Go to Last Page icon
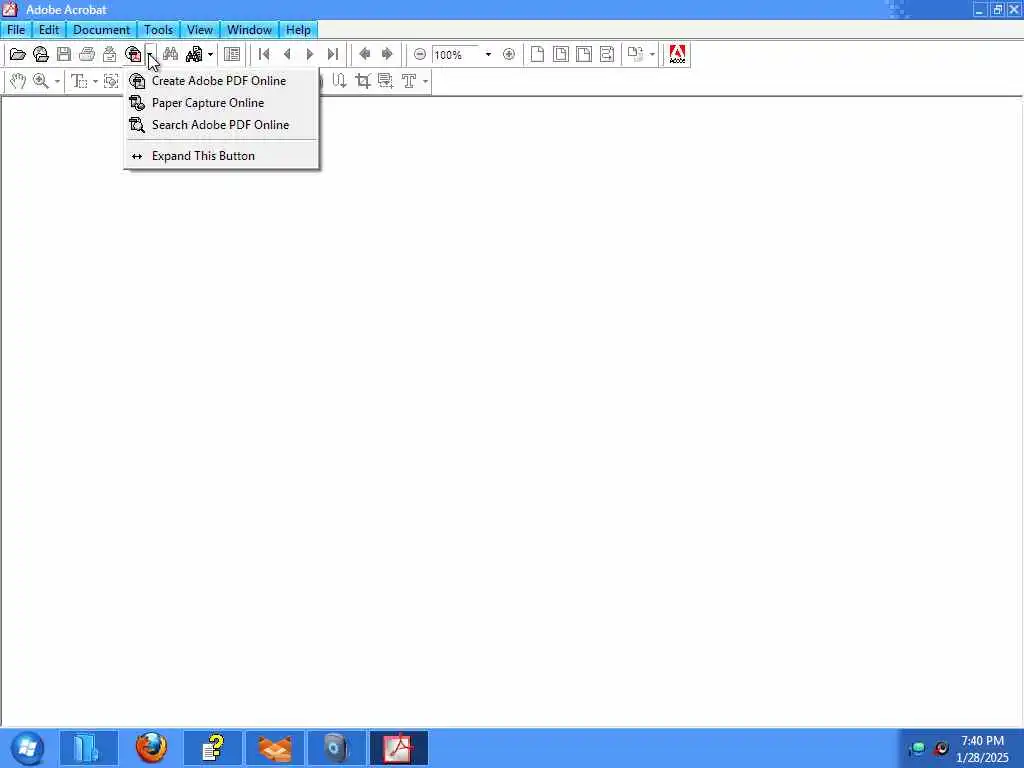Screen dimensions: 1024x768 332,55
